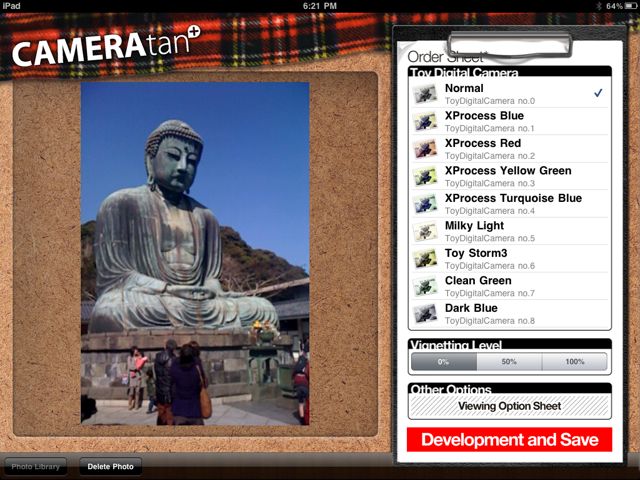Select the XProcess Blue label

point(484,116)
